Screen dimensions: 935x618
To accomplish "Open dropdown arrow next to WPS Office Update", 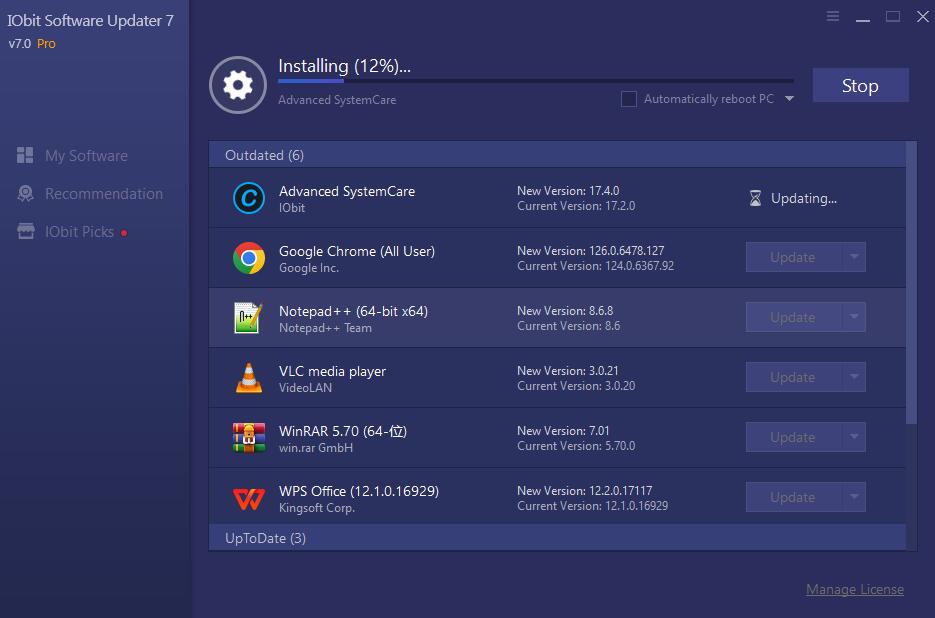I will (x=854, y=497).
